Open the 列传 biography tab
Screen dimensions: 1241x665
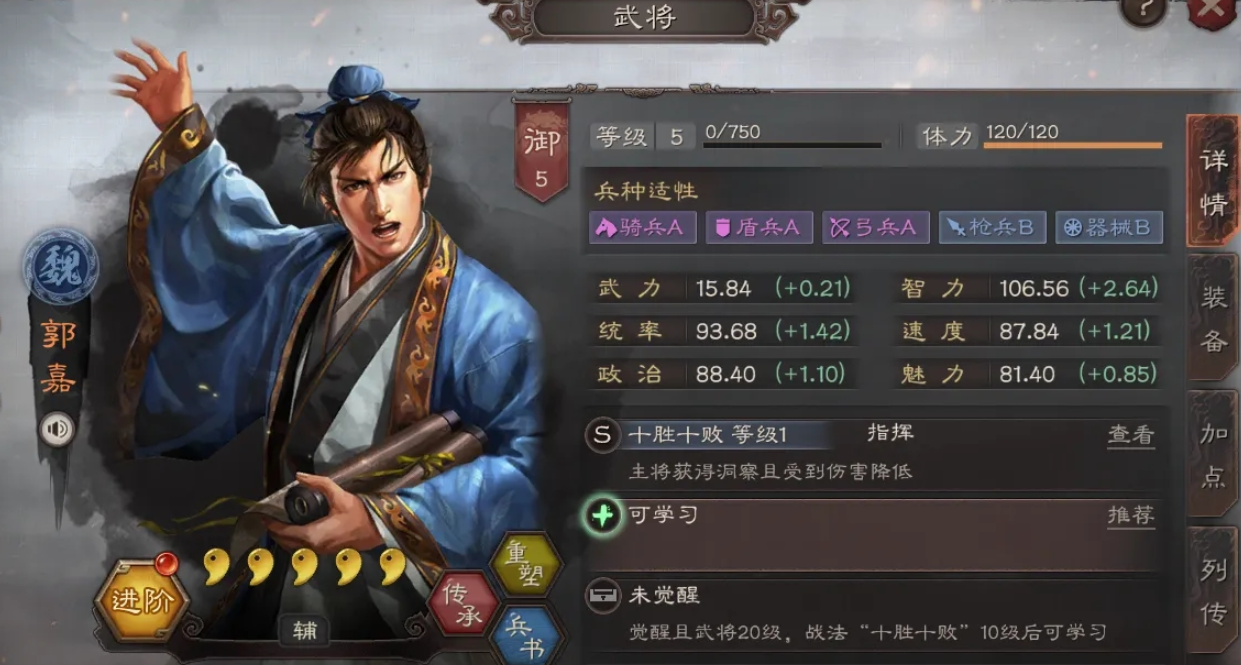tap(1214, 591)
